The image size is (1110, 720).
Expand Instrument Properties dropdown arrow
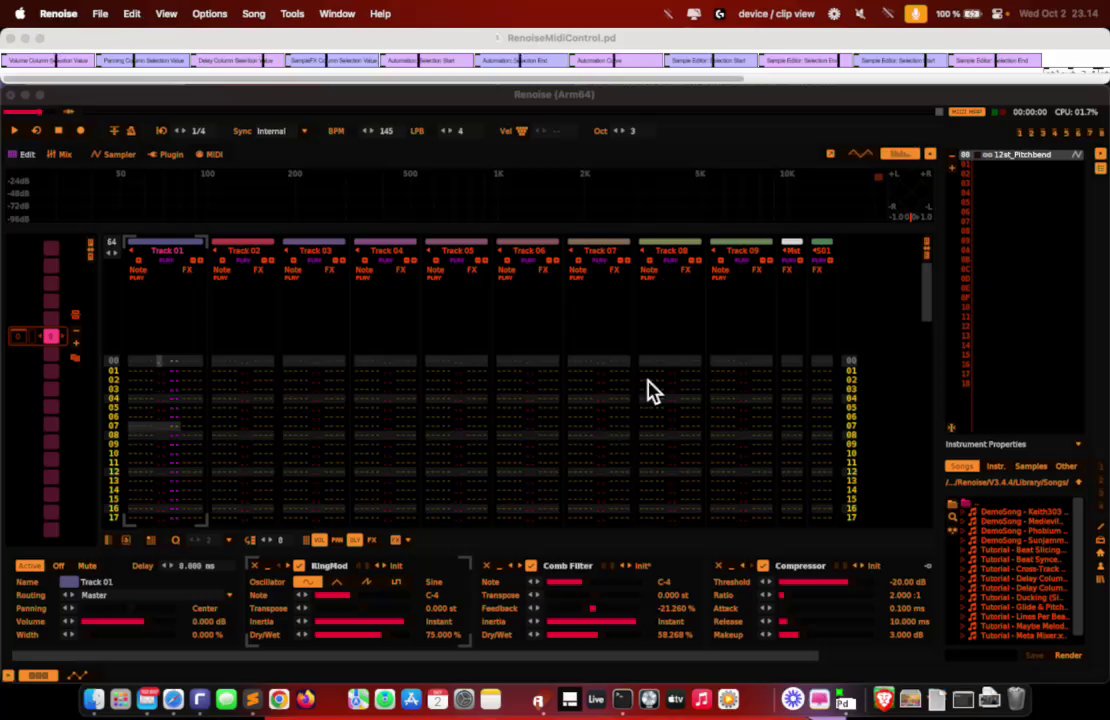(1078, 445)
